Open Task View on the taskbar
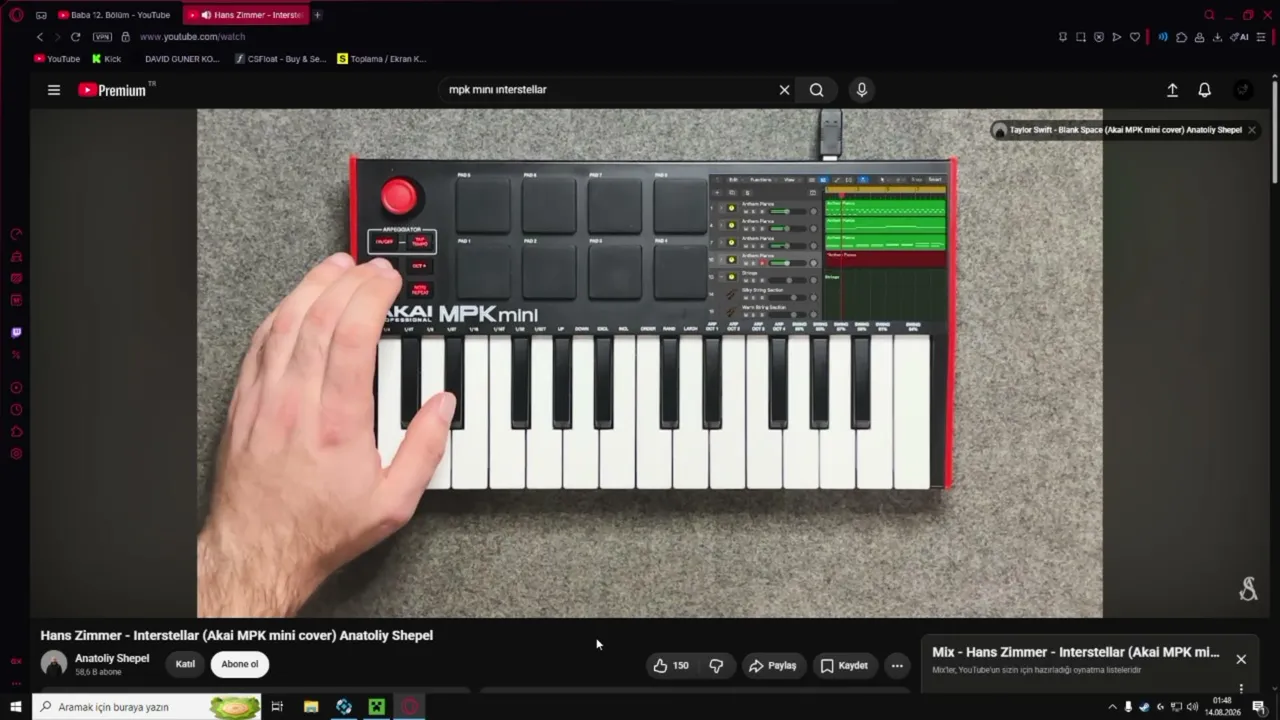This screenshot has height=720, width=1280. tap(277, 707)
